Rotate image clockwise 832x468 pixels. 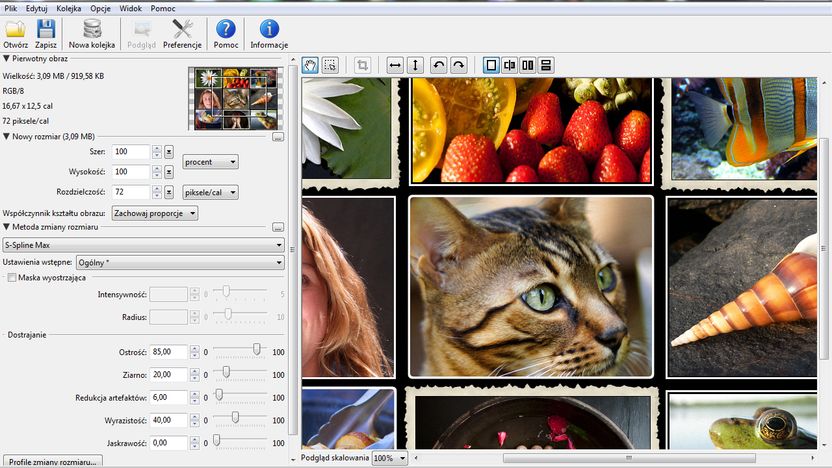(x=458, y=65)
